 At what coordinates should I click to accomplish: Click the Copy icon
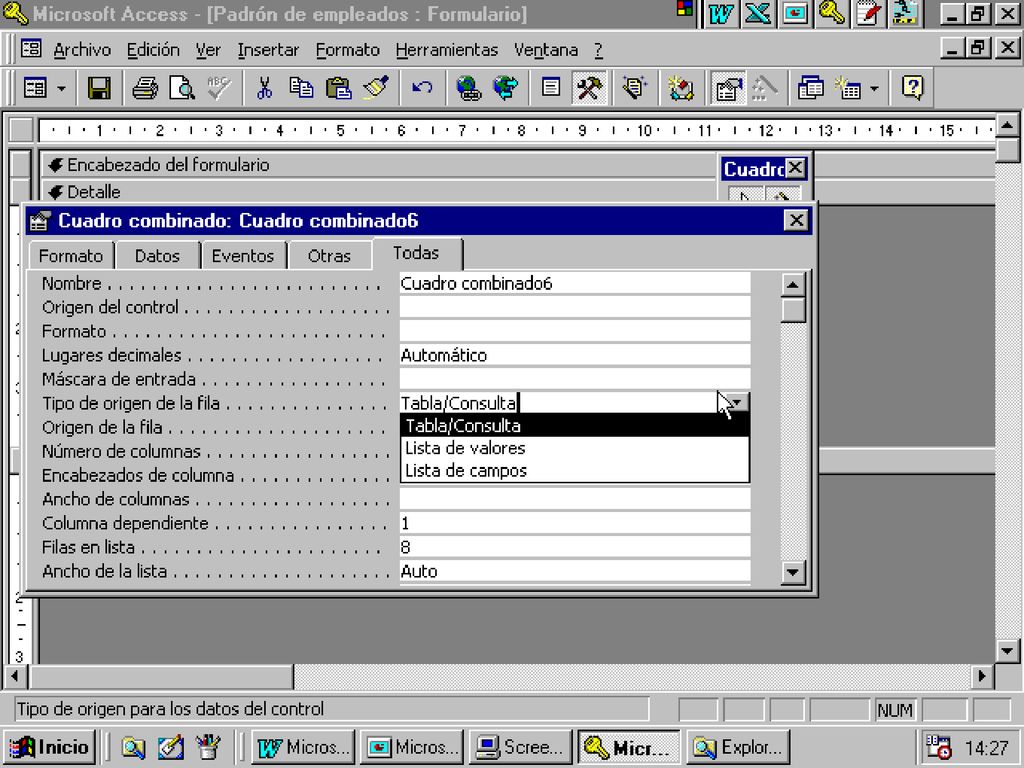click(301, 88)
